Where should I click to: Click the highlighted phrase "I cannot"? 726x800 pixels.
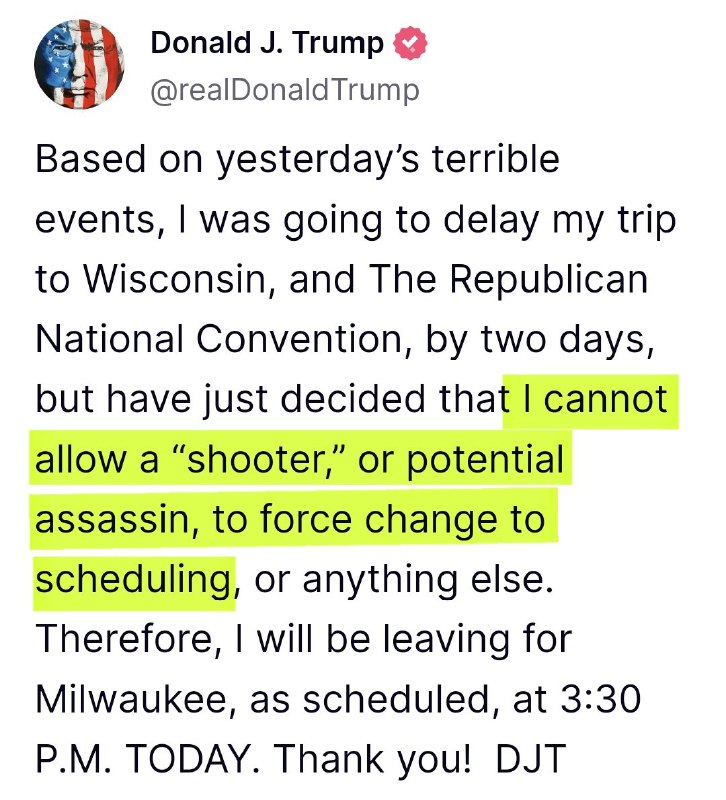click(589, 400)
